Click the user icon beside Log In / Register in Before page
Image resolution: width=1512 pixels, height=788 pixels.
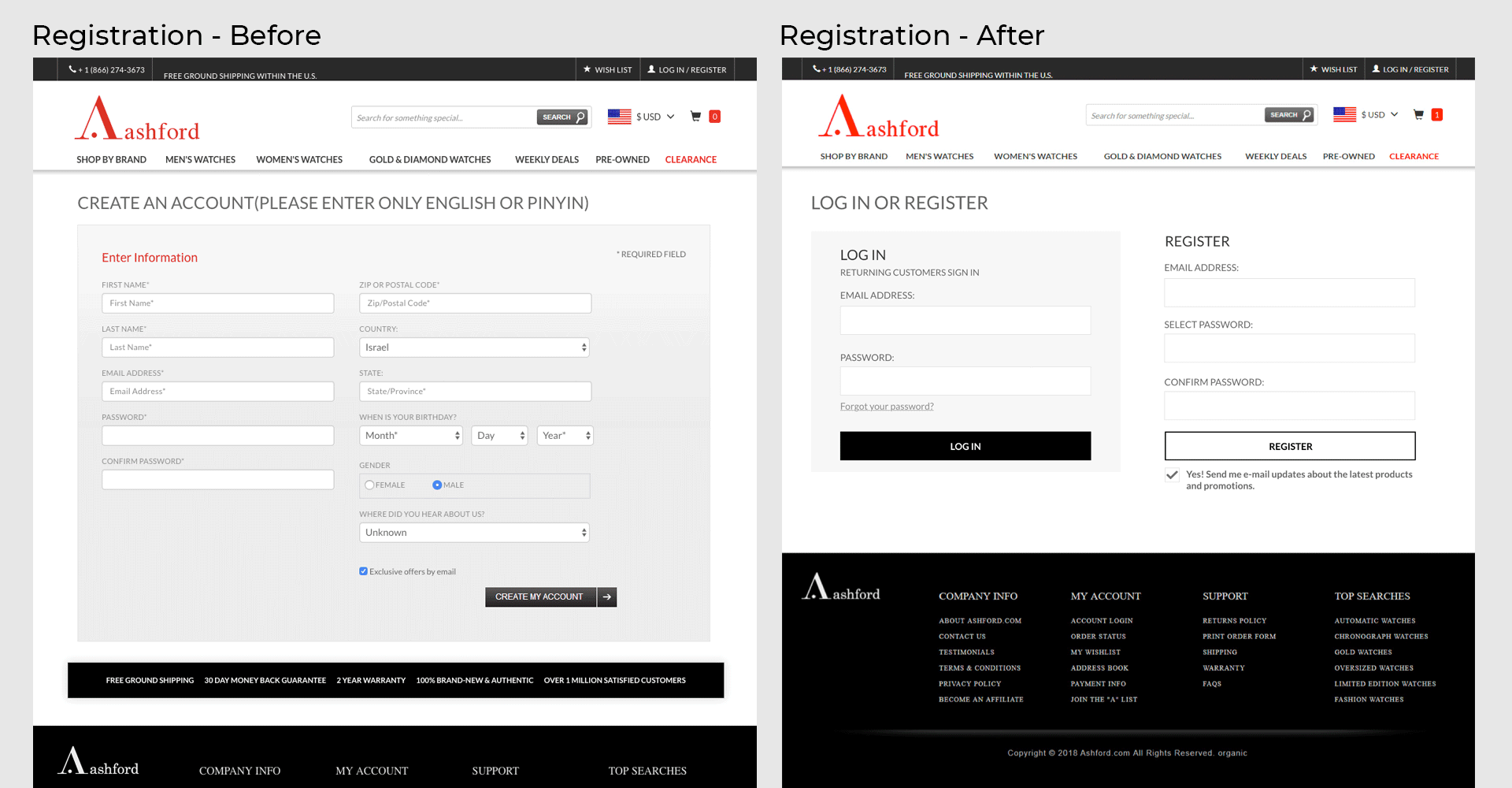[x=651, y=69]
